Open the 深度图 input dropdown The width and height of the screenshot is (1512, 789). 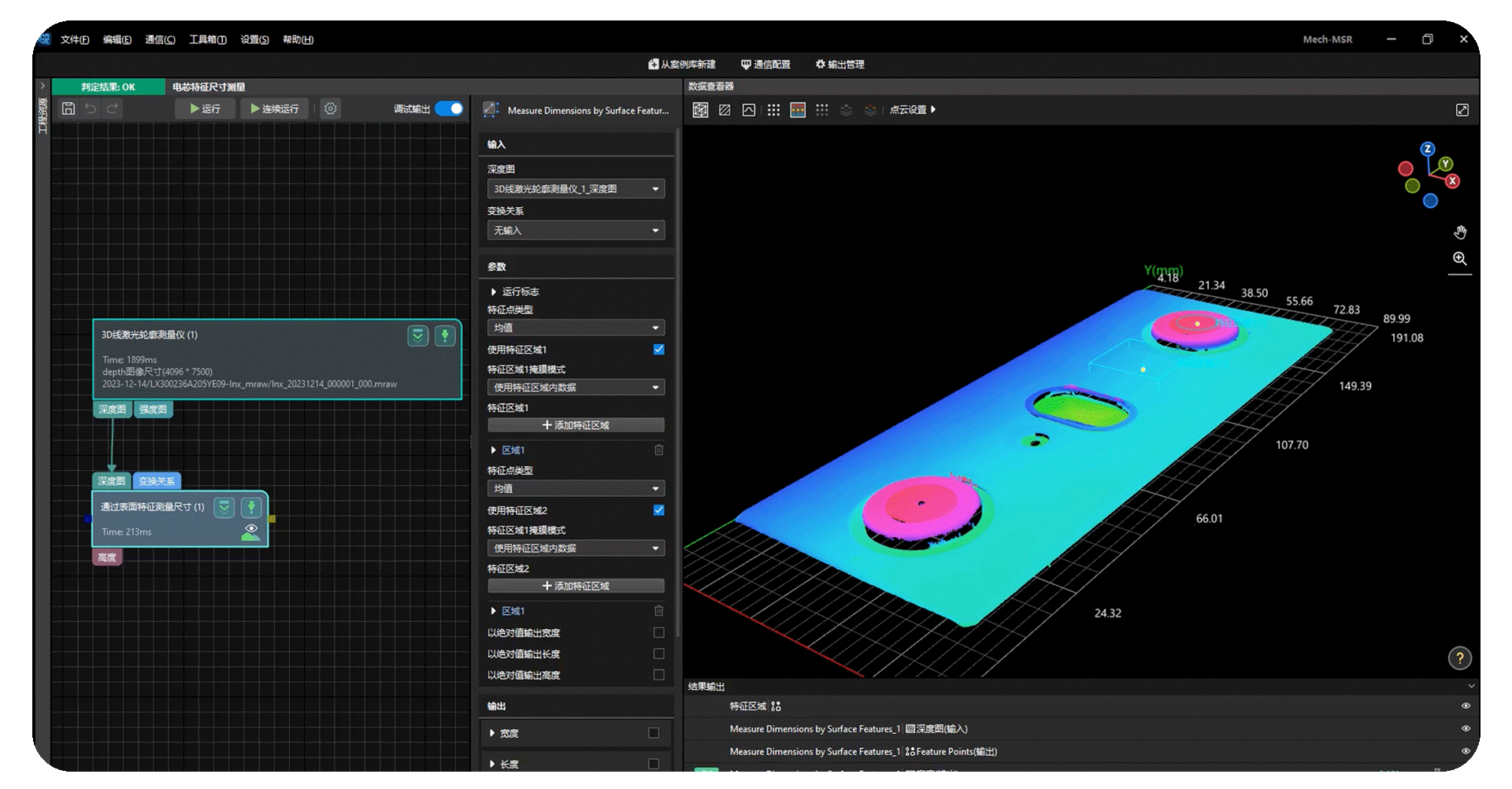(576, 189)
